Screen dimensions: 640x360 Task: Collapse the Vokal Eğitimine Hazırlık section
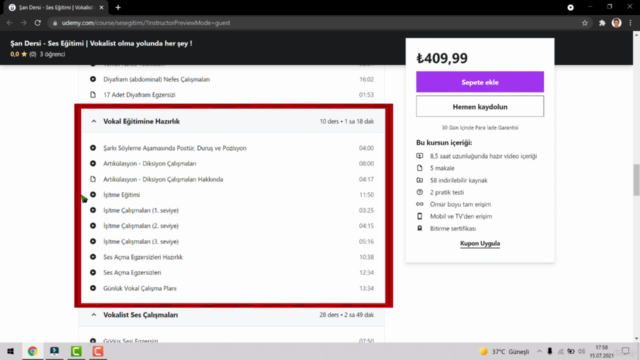(94, 121)
